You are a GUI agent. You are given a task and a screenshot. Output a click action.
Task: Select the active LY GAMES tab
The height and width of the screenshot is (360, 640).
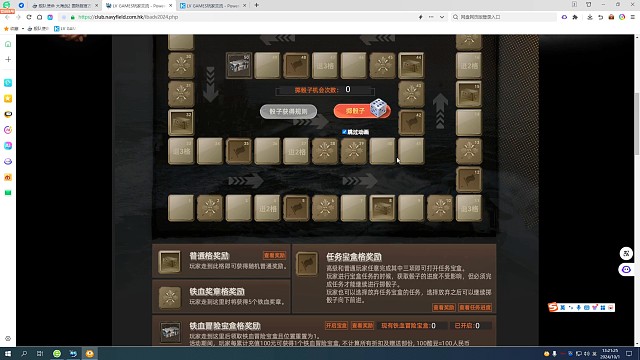(x=138, y=6)
